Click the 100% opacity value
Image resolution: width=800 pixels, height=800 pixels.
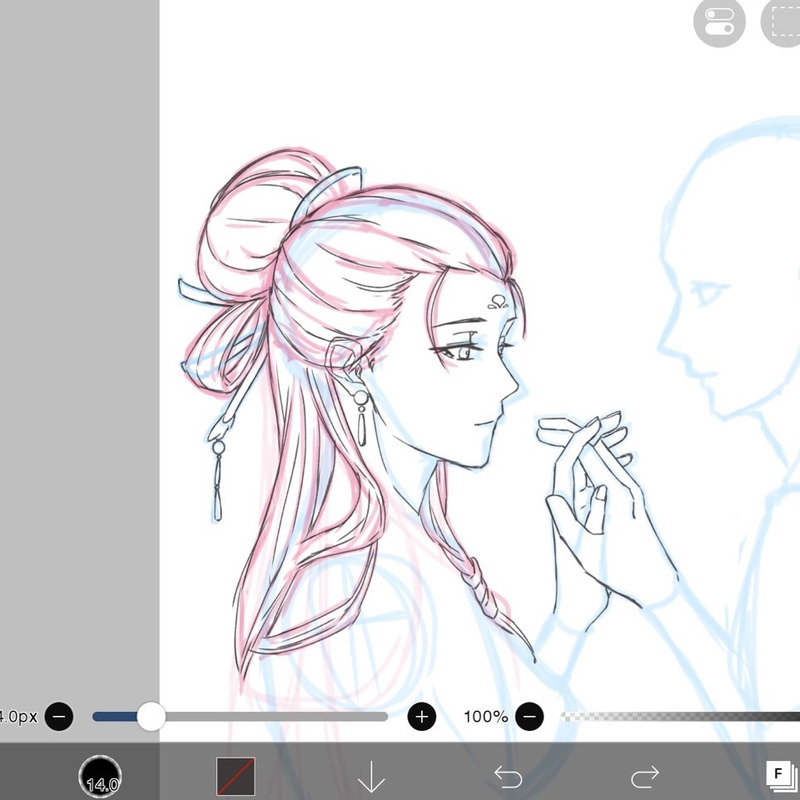point(485,717)
